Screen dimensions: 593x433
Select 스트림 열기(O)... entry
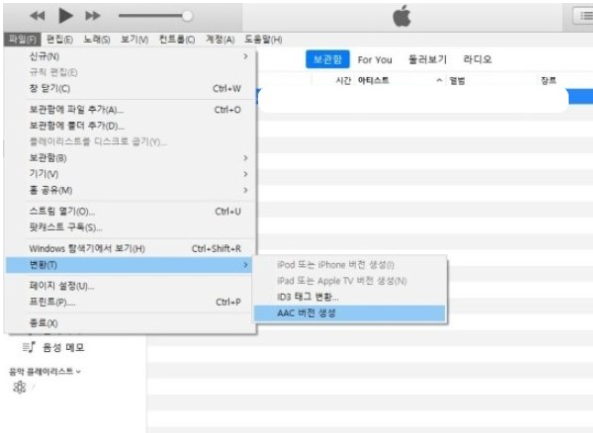tap(130, 211)
